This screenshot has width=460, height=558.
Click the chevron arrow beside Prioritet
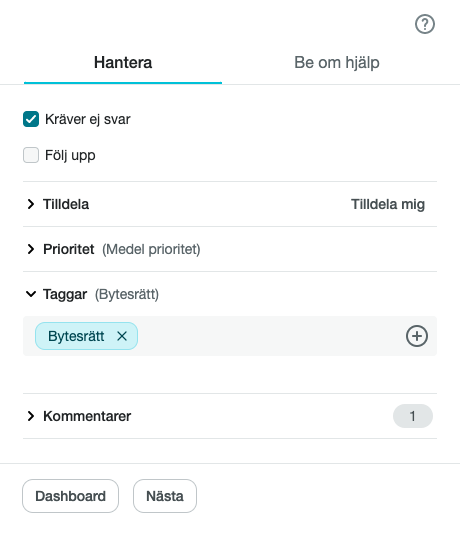click(31, 249)
